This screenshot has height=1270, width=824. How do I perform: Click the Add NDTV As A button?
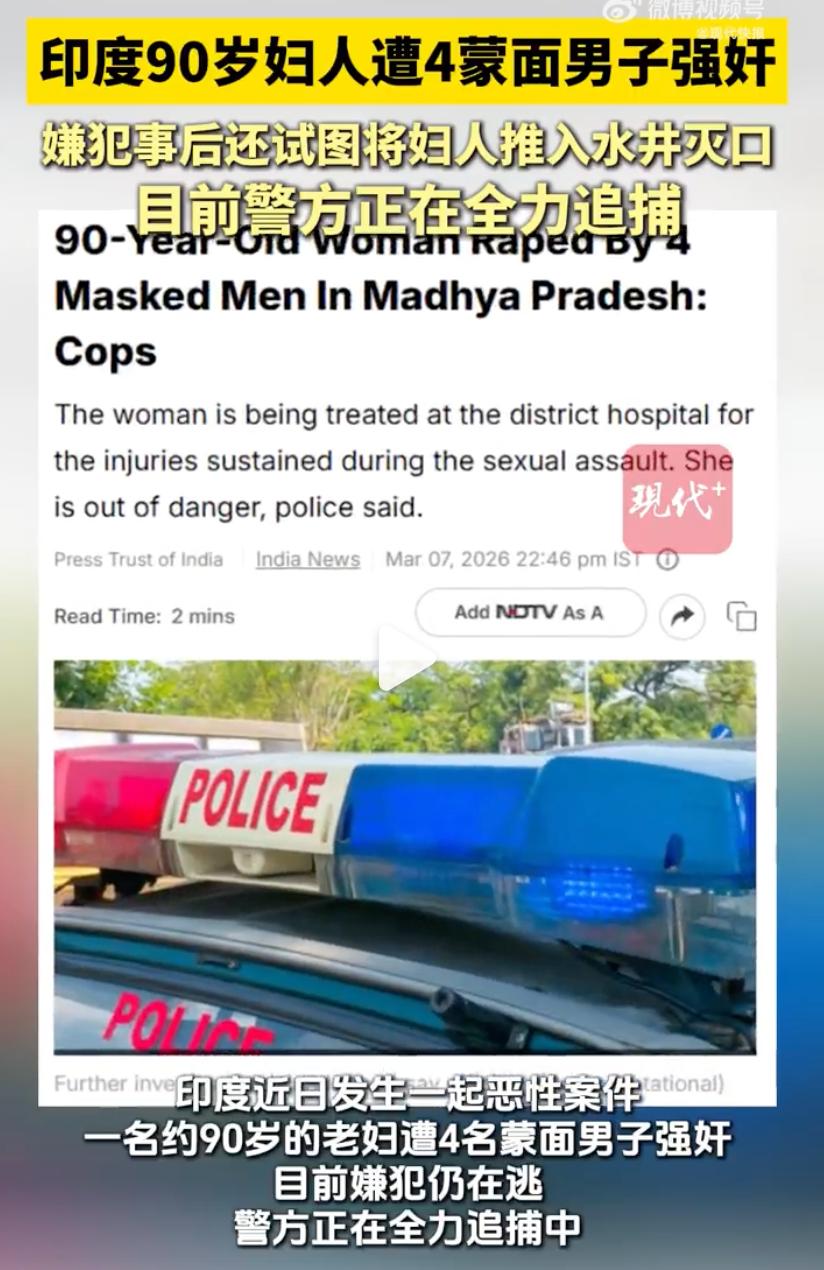531,612
